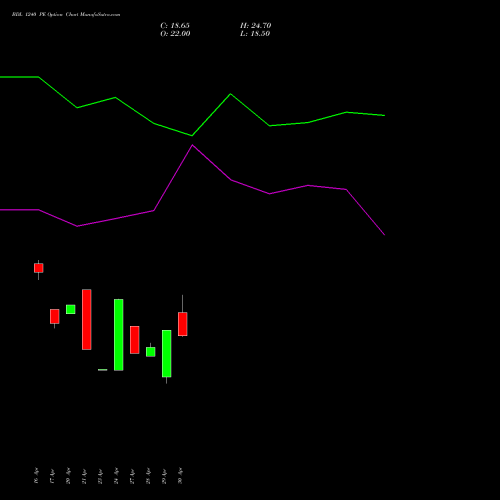Select the high value 'H: 24.70'

255,26
